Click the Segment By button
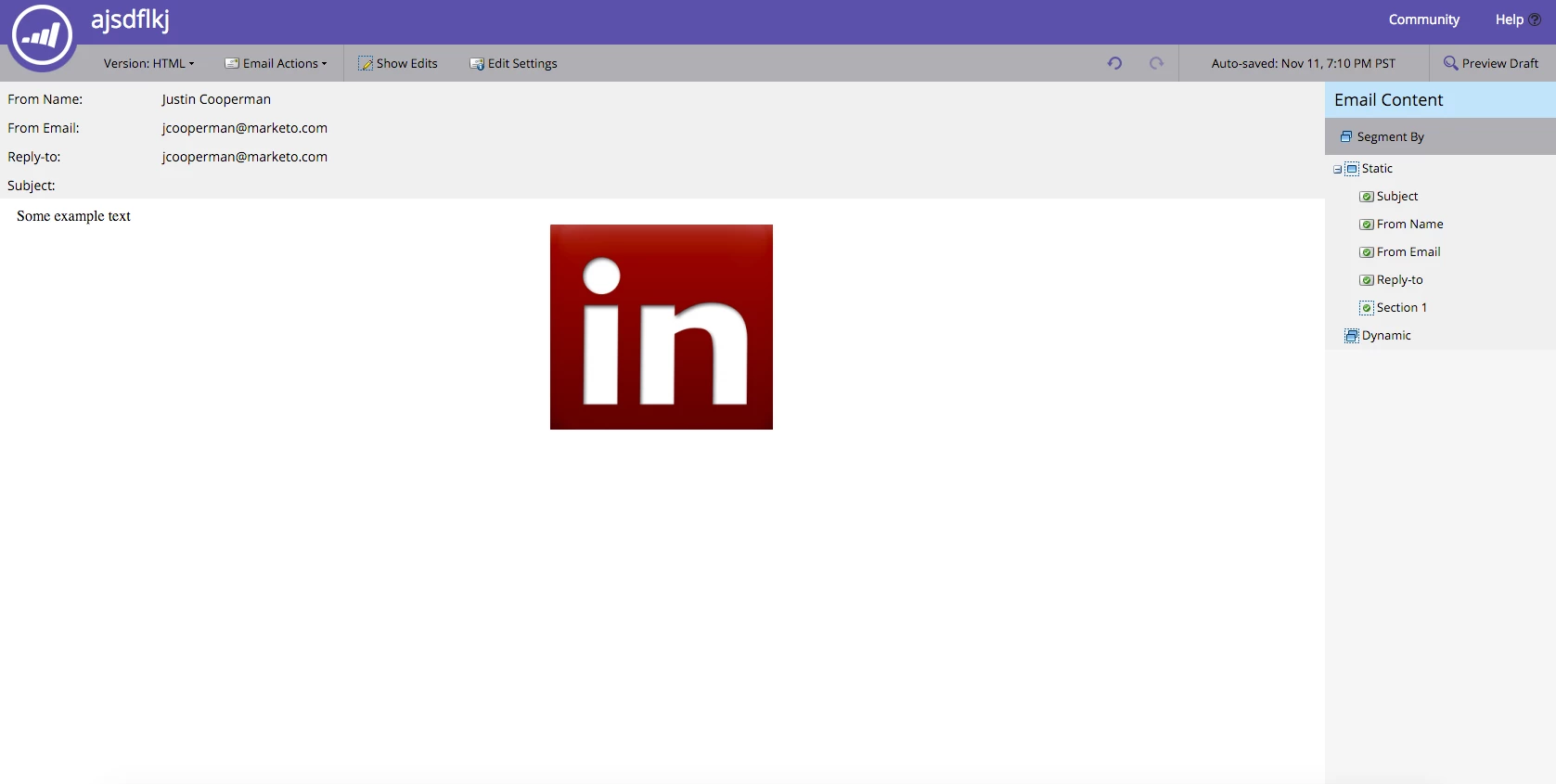Viewport: 1556px width, 784px height. (1382, 136)
